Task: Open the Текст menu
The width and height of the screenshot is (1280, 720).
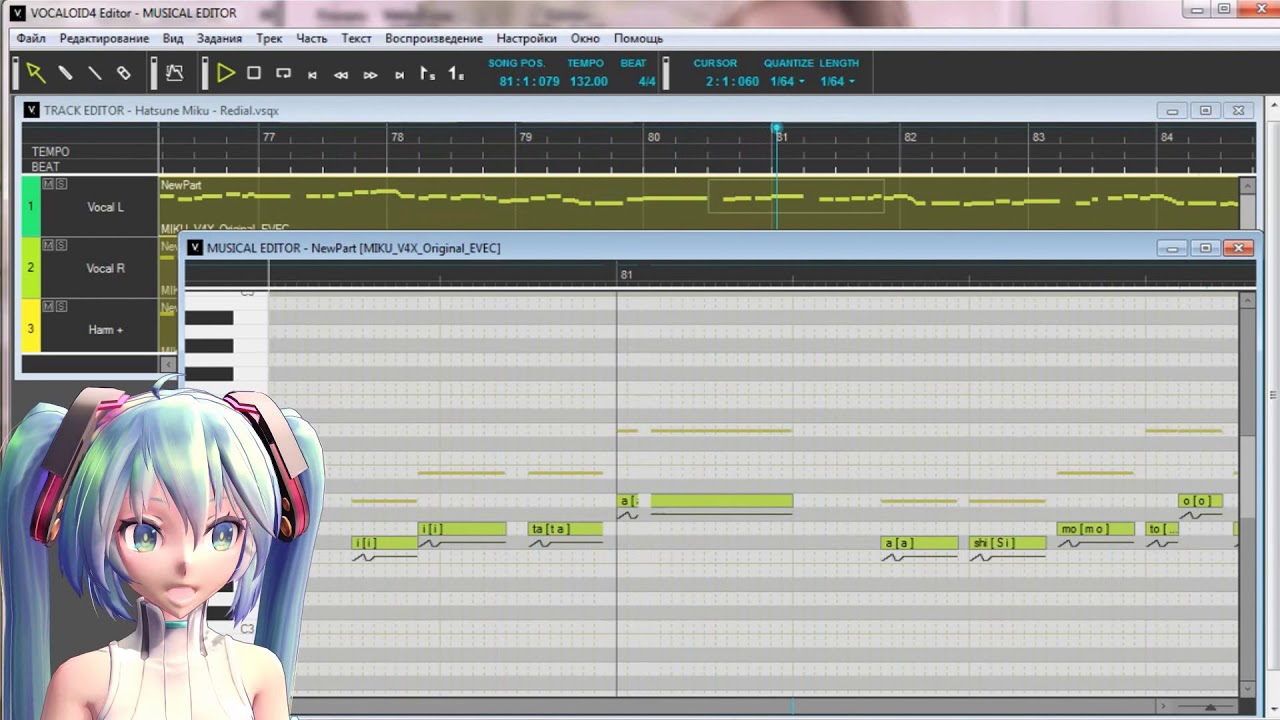Action: [356, 38]
